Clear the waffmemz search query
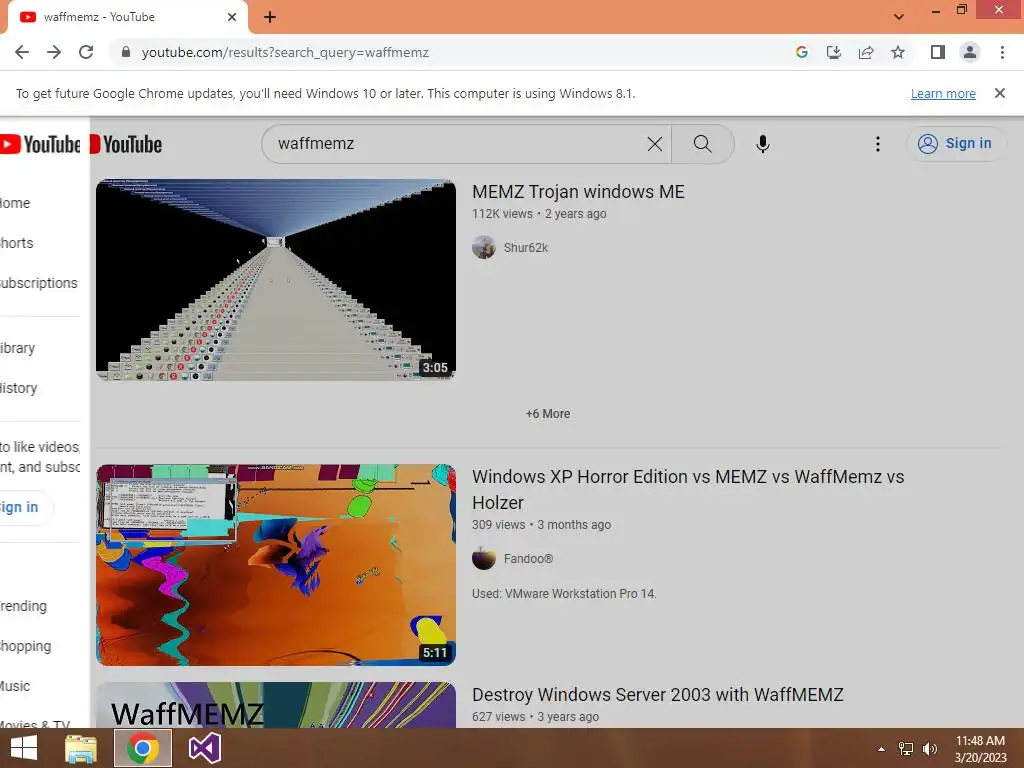This screenshot has height=768, width=1024. (x=654, y=144)
